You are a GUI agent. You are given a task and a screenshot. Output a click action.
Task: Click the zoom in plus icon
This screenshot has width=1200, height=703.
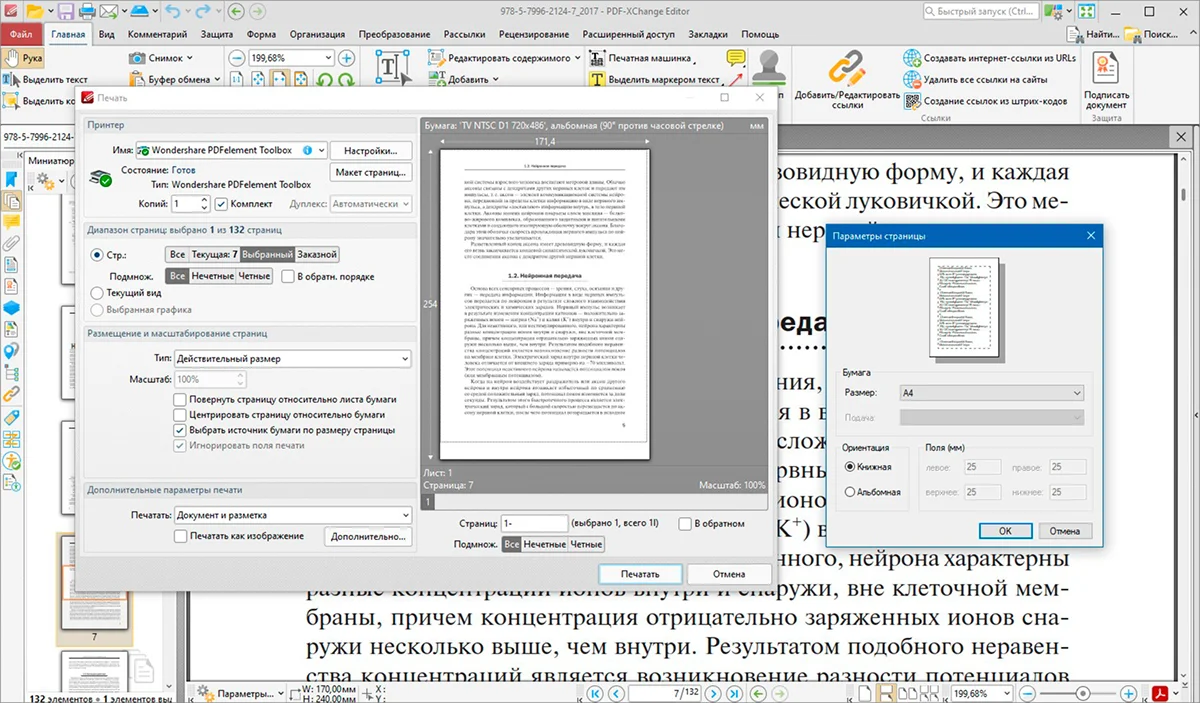coord(347,58)
